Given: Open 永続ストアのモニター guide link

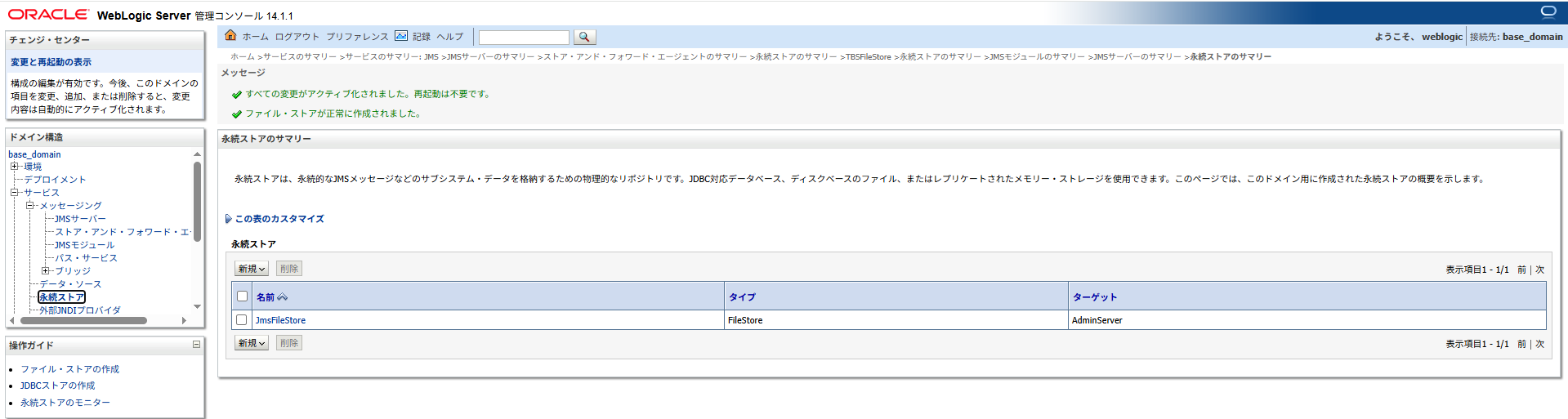Looking at the screenshot, I should (65, 403).
